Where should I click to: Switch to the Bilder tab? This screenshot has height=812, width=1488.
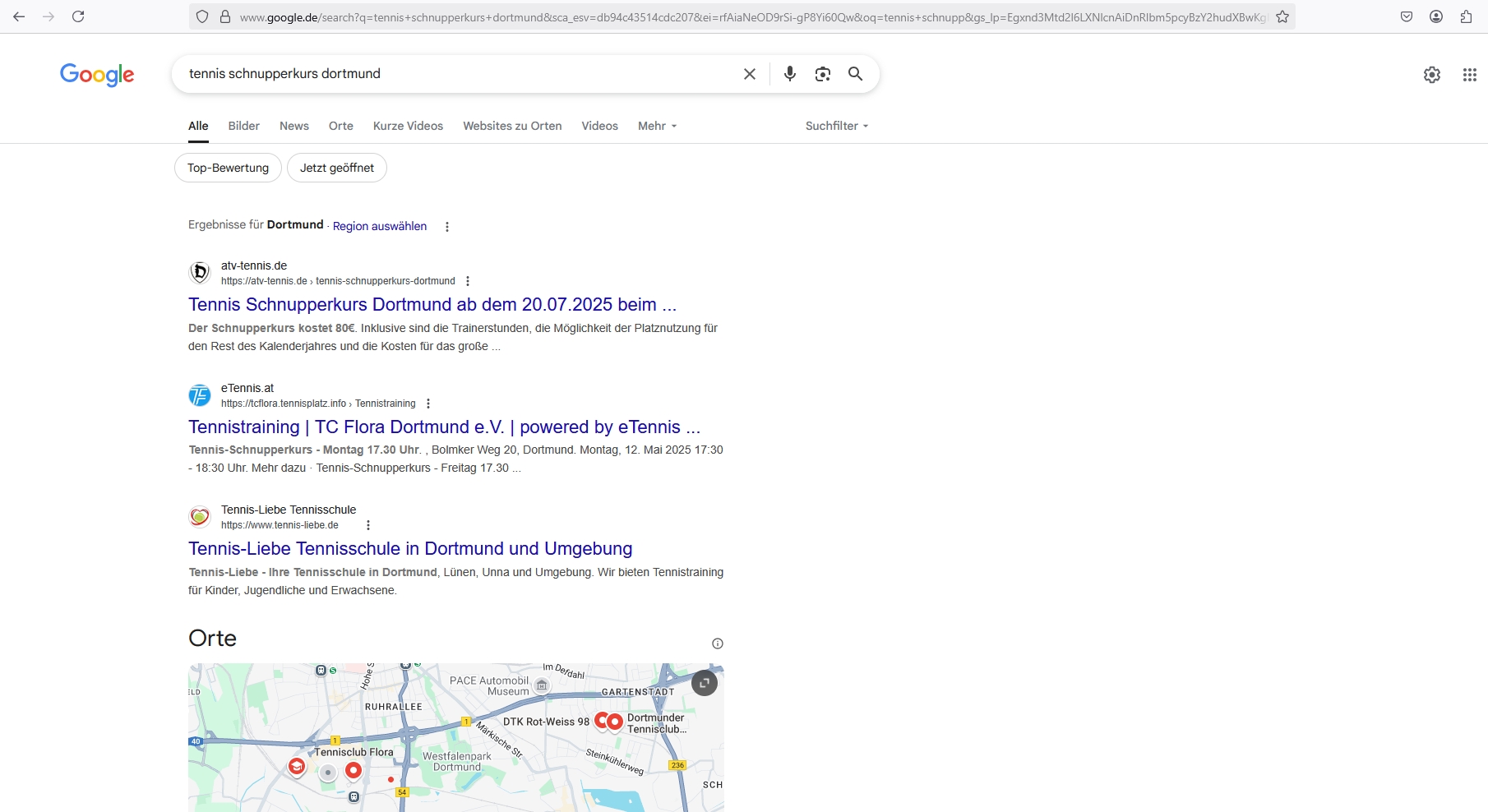243,126
